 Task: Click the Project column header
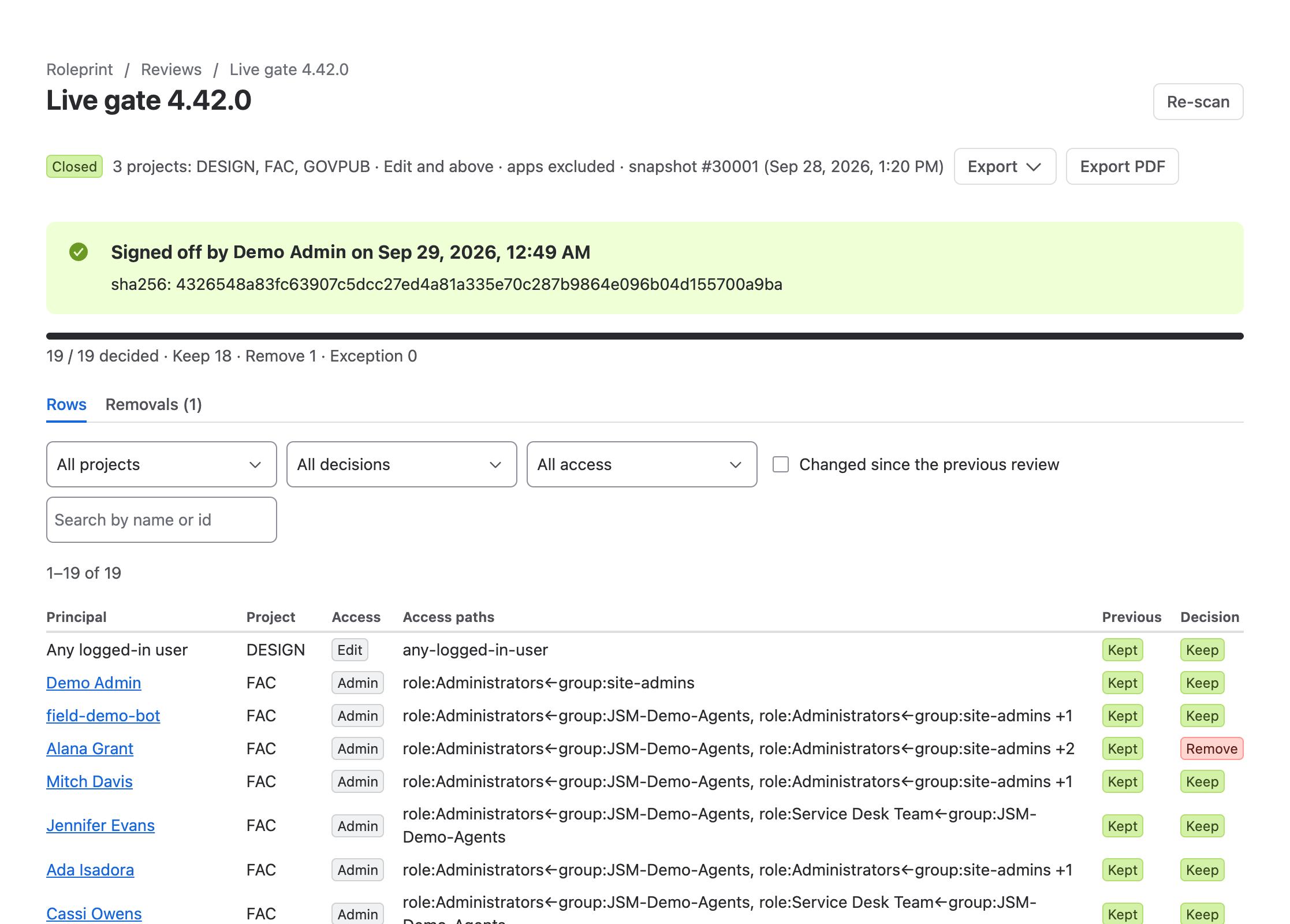point(271,617)
